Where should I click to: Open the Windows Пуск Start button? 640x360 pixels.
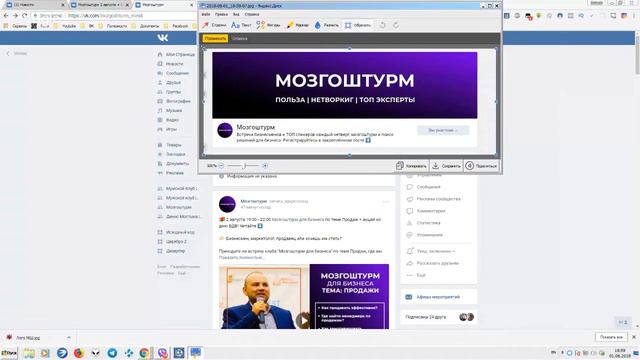9,353
